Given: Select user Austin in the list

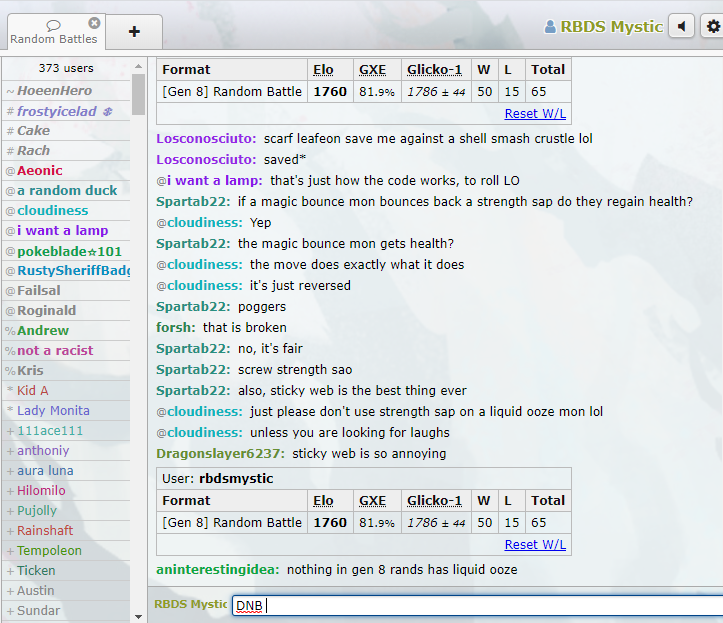Looking at the screenshot, I should [66, 591].
